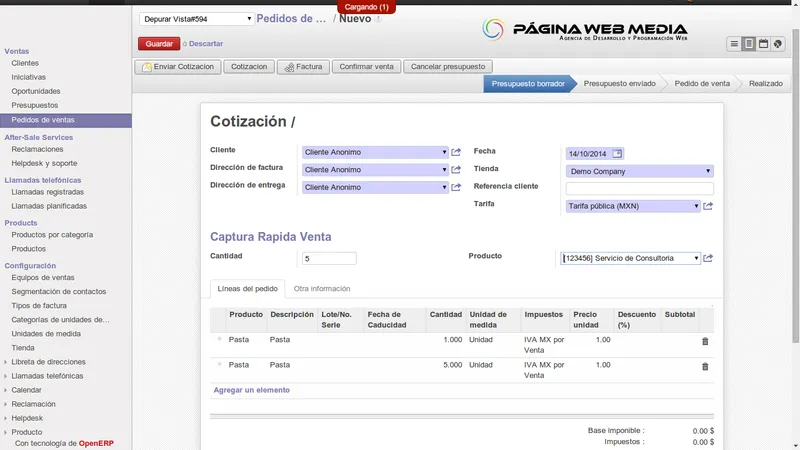
Task: Click drag handle of first Pasta row
Action: point(219,339)
